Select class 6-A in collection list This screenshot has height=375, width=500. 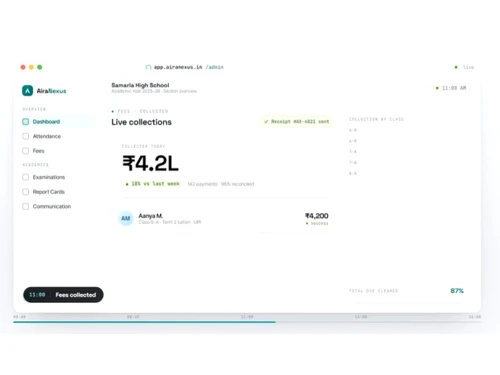click(x=353, y=130)
